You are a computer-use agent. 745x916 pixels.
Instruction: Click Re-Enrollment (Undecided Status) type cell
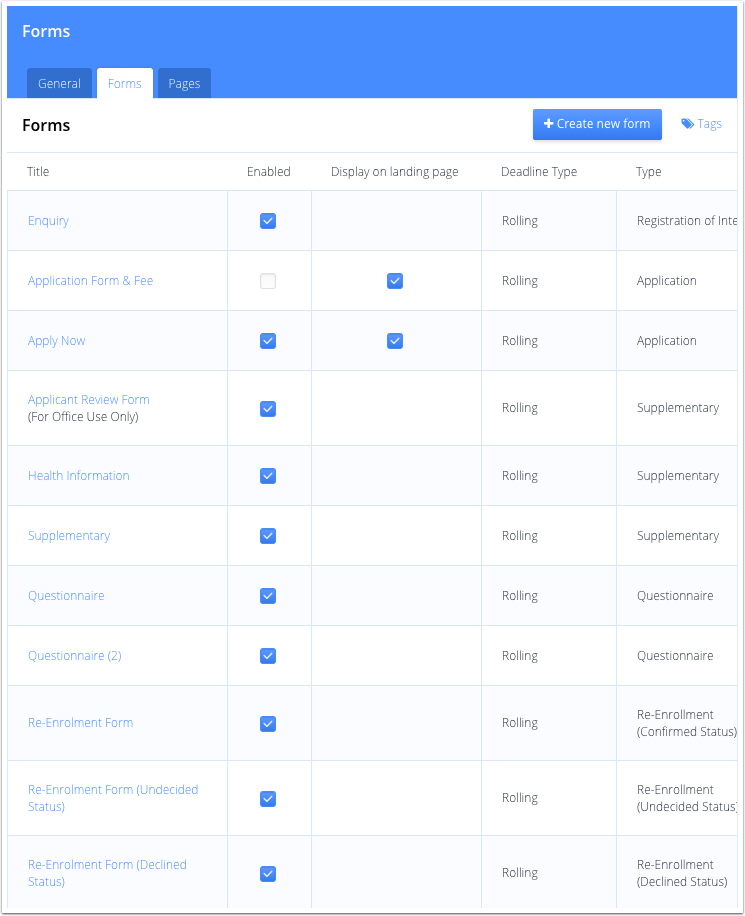687,798
